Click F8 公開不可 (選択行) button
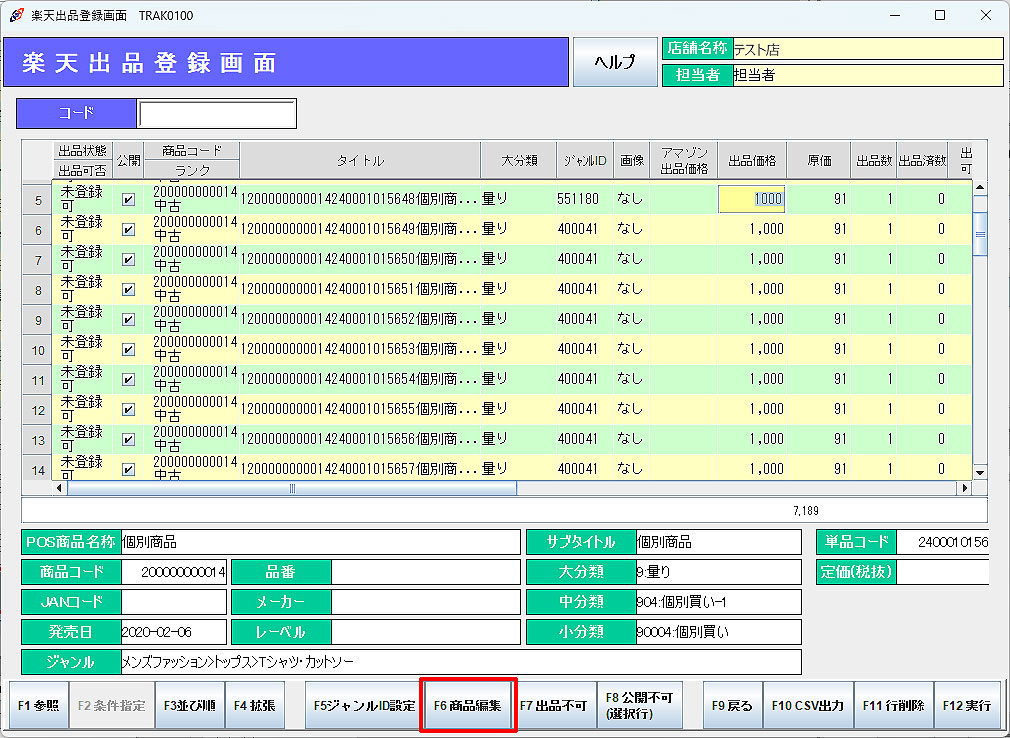Screen dimensions: 1010x738 click(639, 705)
